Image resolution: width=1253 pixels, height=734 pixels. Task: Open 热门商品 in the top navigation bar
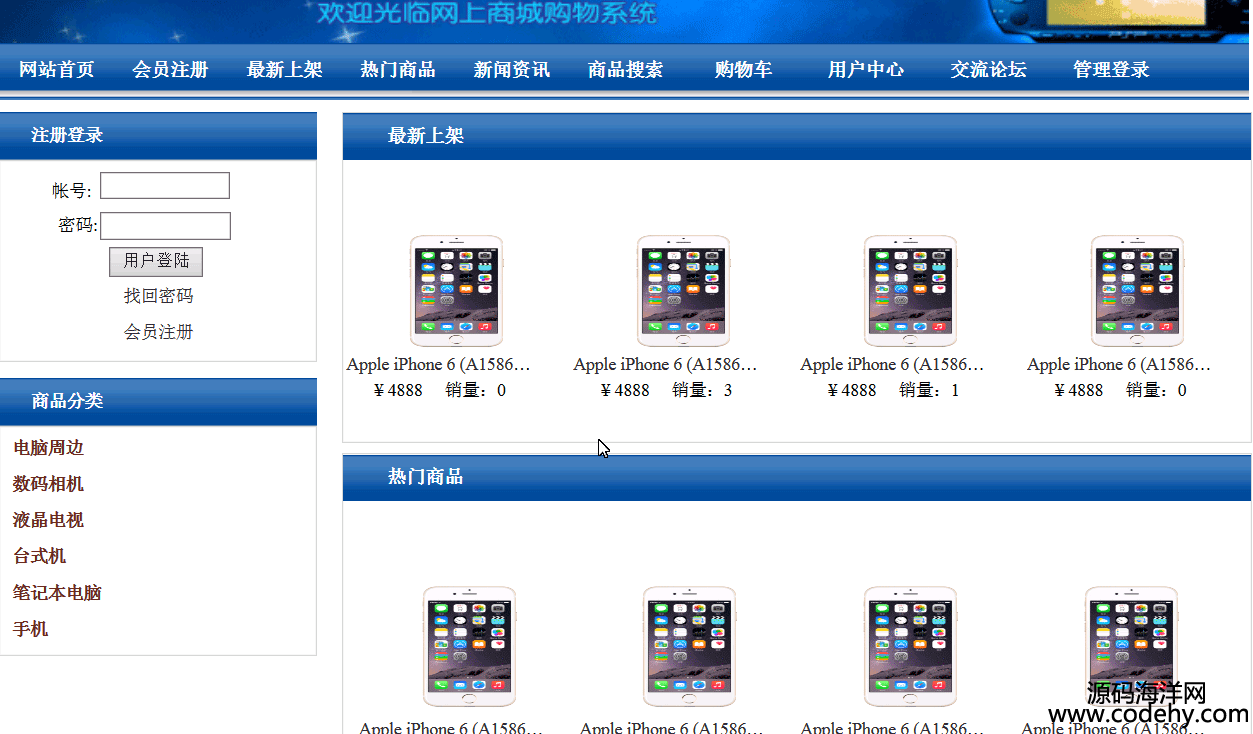(398, 69)
